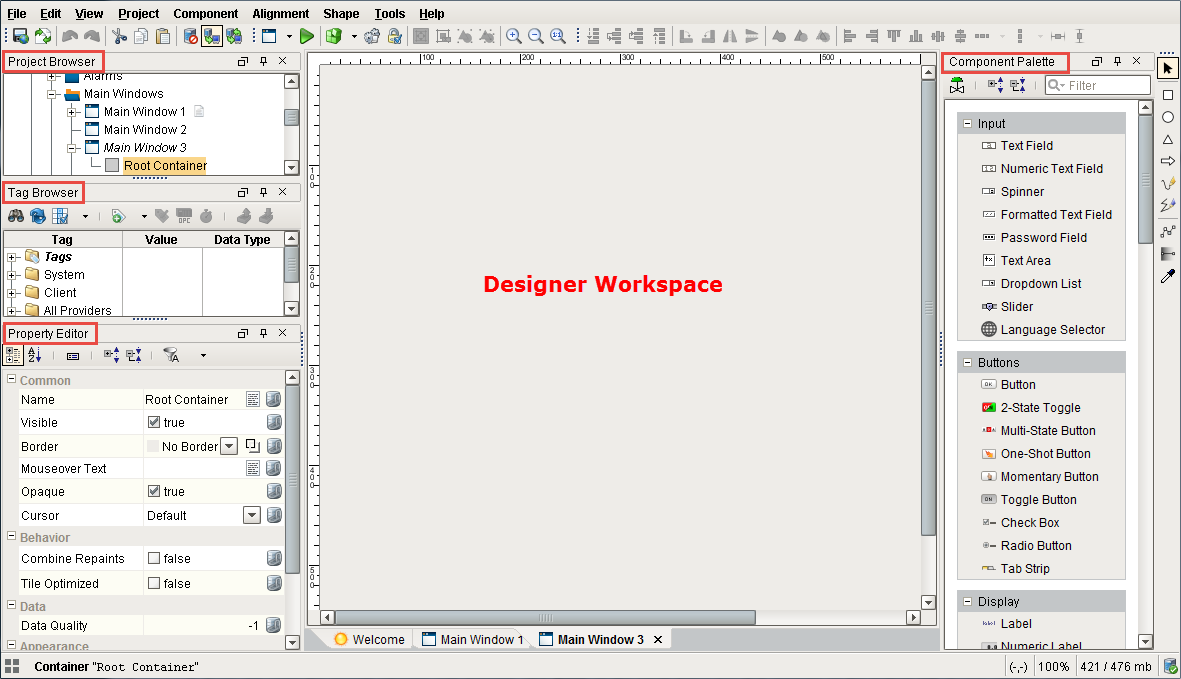This screenshot has width=1181, height=679.
Task: Pin the Property Editor panel
Action: [x=263, y=333]
